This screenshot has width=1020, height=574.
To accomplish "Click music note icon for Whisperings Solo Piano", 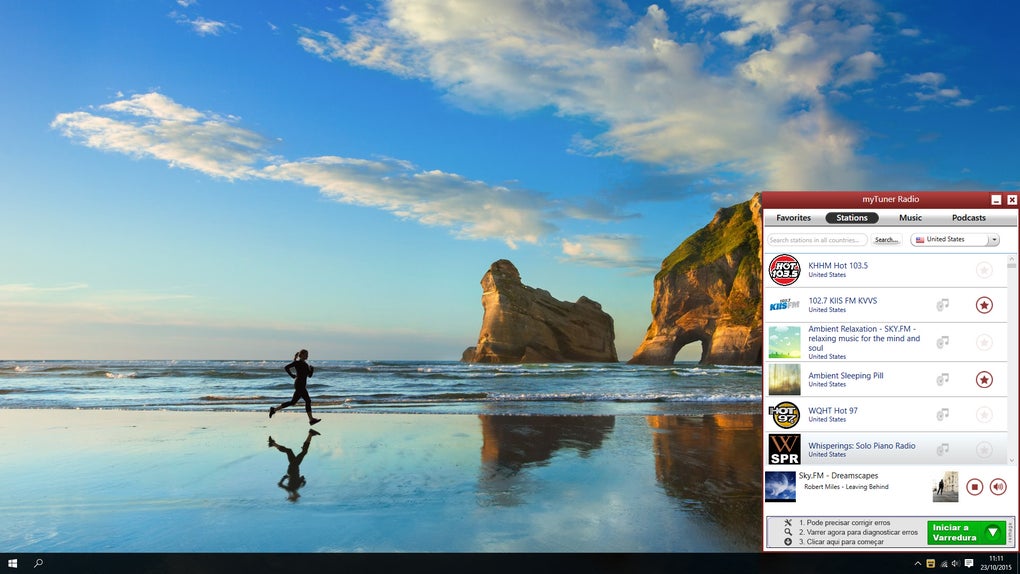I will coord(943,449).
